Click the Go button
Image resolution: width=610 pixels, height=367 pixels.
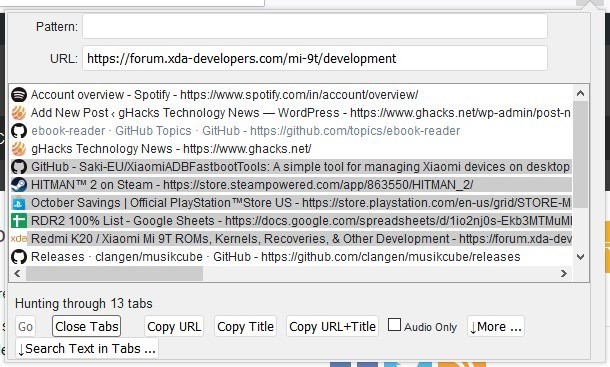25,327
